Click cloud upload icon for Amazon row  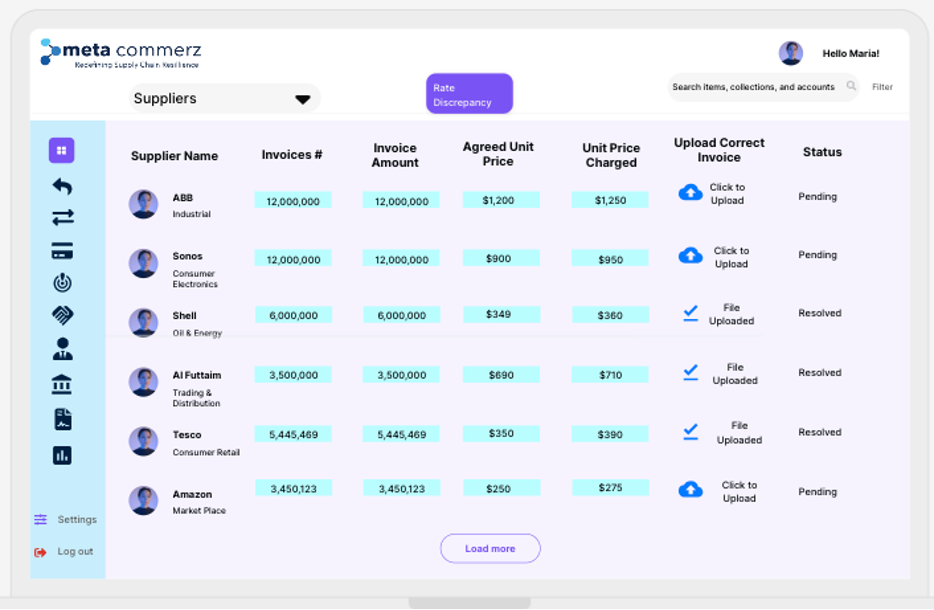pyautogui.click(x=690, y=490)
